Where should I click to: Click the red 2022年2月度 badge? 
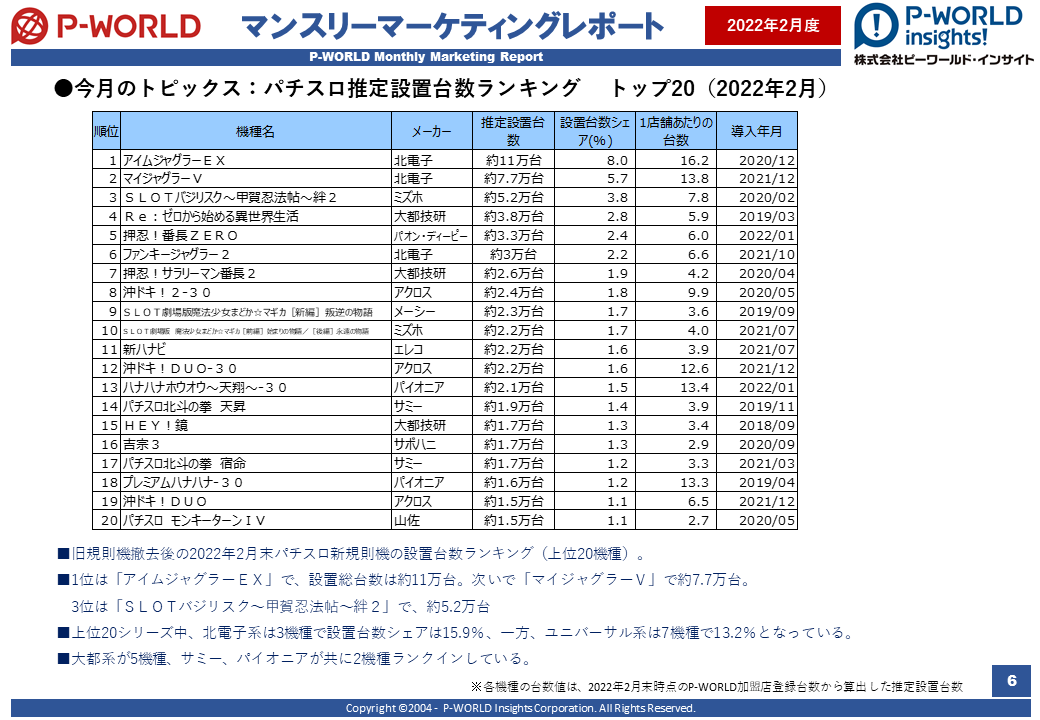tap(773, 25)
